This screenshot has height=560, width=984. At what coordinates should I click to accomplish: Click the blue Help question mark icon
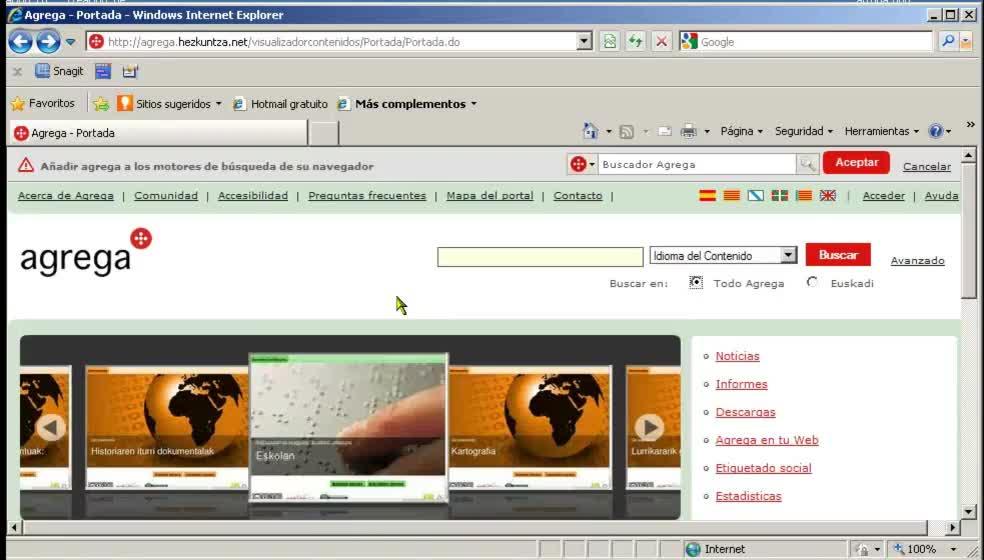pyautogui.click(x=936, y=131)
